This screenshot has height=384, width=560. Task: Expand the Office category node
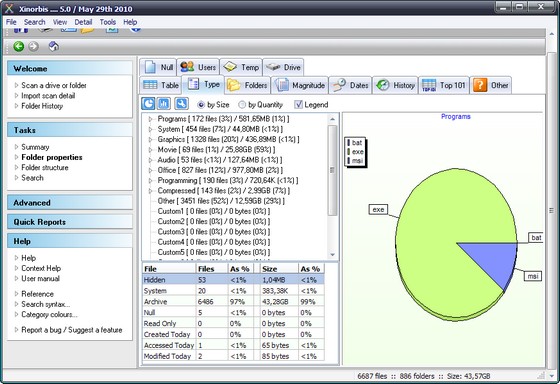pyautogui.click(x=151, y=170)
